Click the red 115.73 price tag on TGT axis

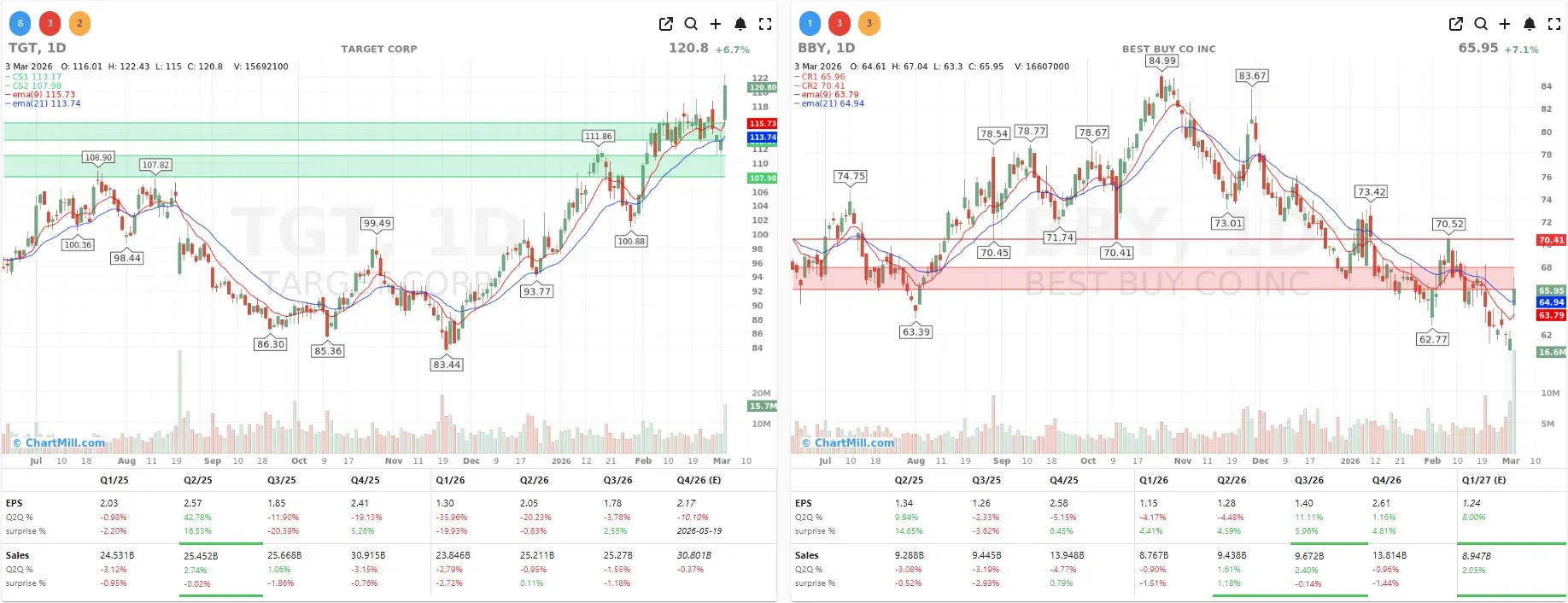(763, 124)
